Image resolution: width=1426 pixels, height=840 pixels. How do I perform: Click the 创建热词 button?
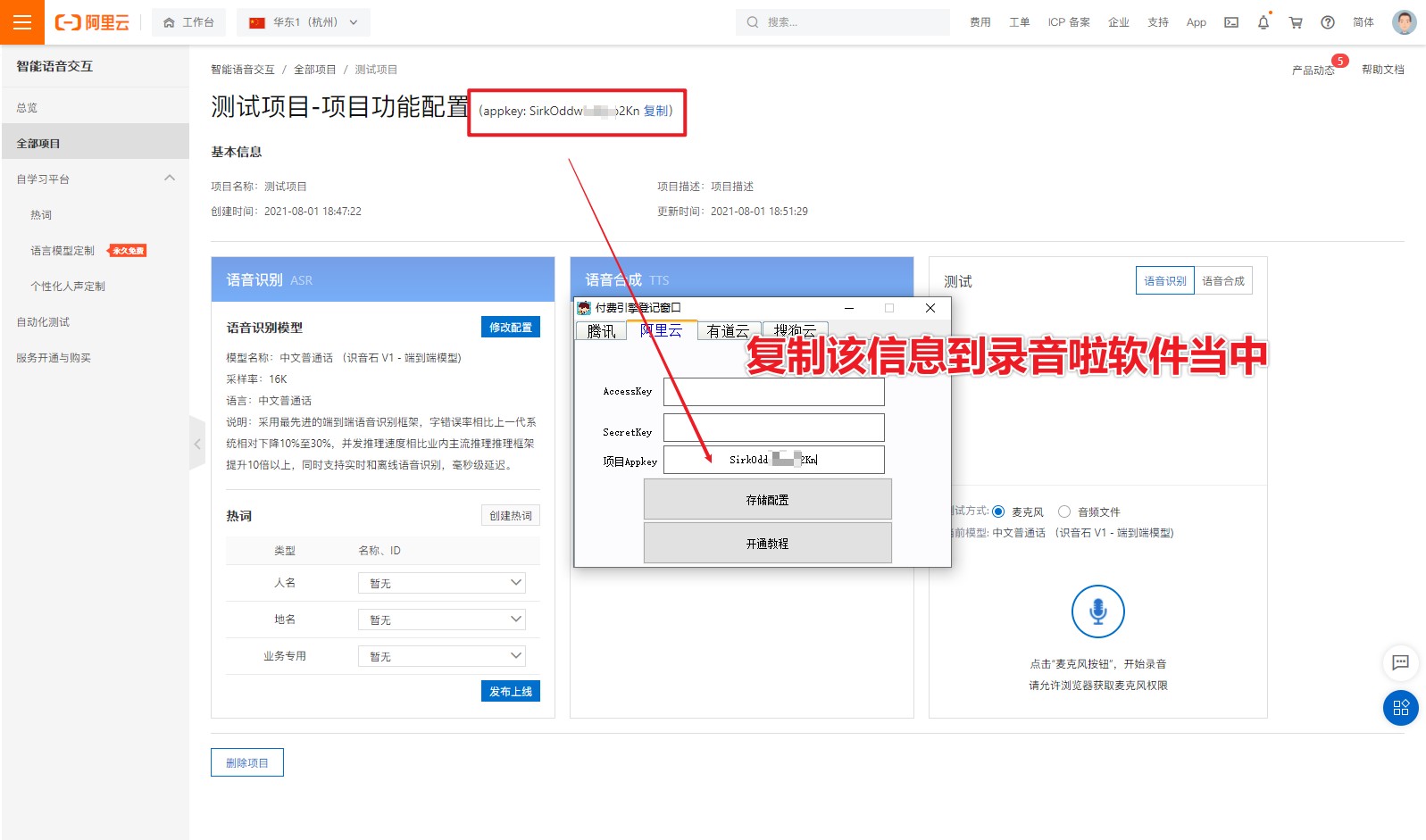(511, 515)
